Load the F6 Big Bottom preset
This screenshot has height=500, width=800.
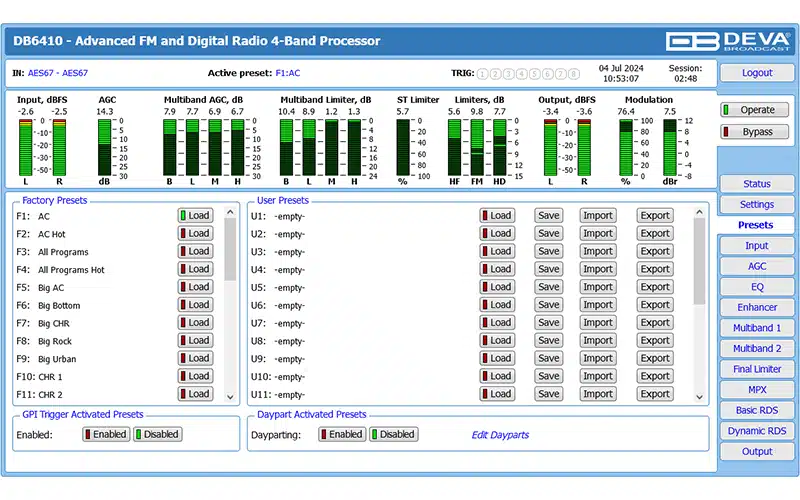(x=195, y=305)
